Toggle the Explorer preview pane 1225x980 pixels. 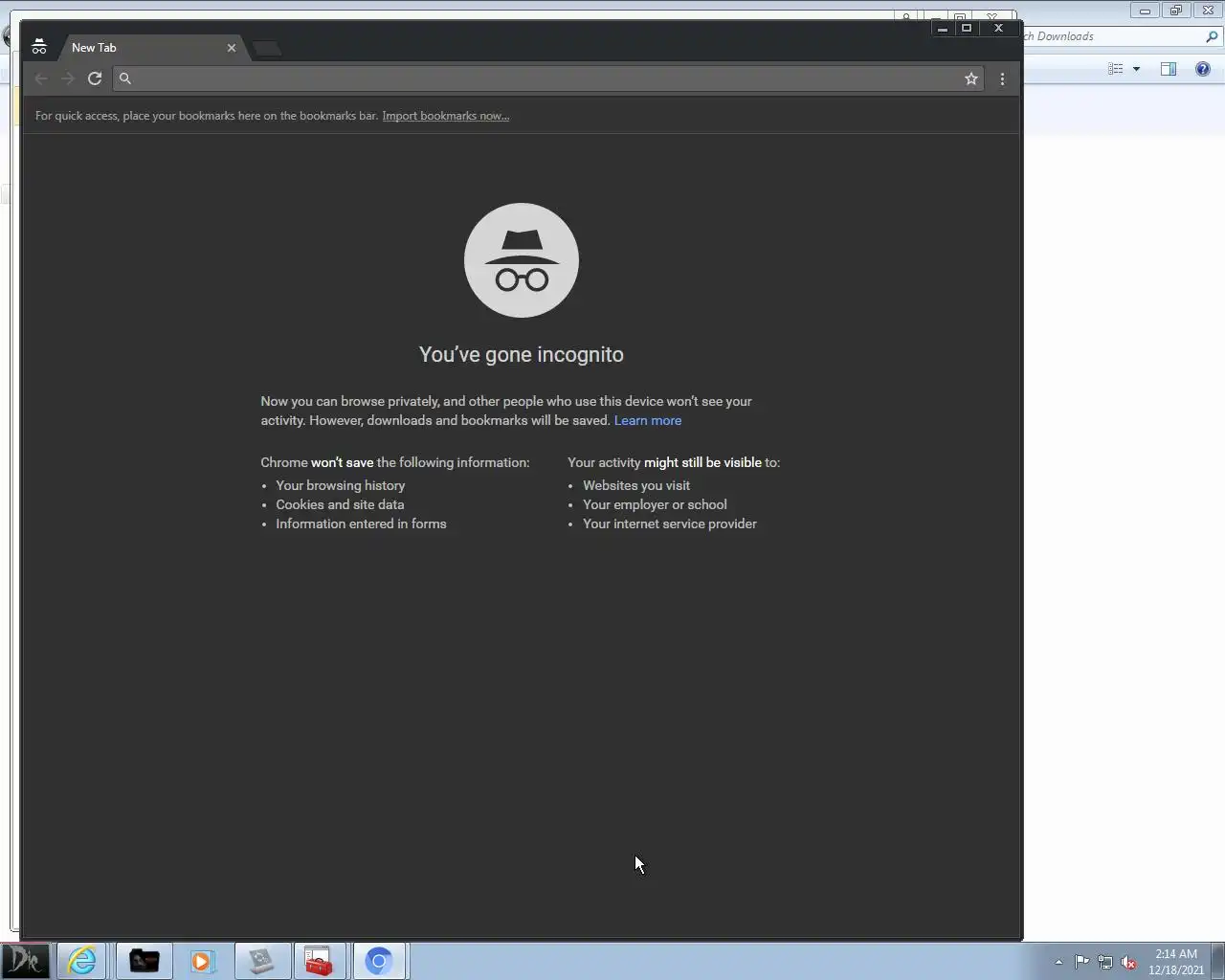click(x=1169, y=69)
